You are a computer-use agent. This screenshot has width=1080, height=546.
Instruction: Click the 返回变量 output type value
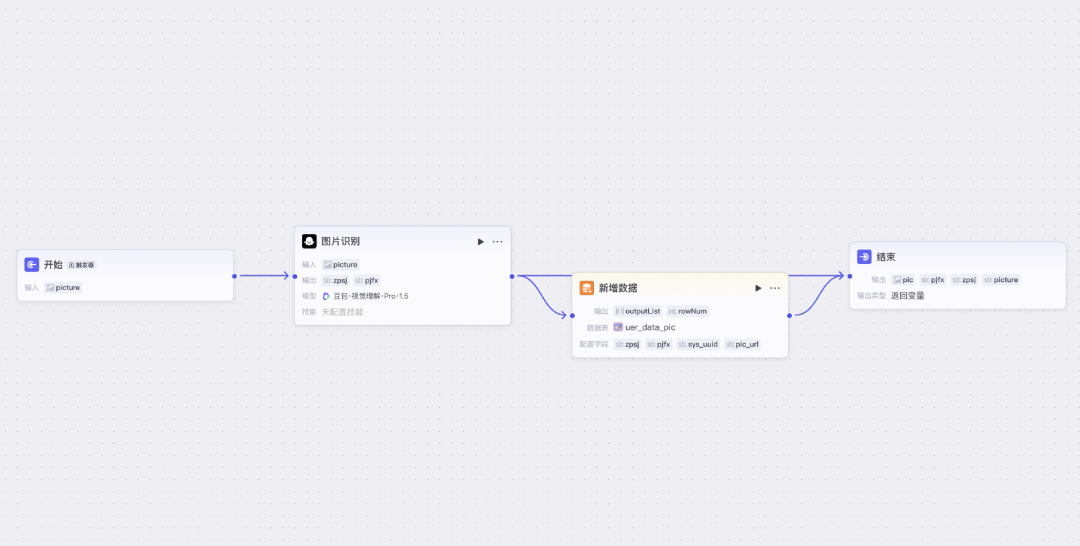[908, 296]
